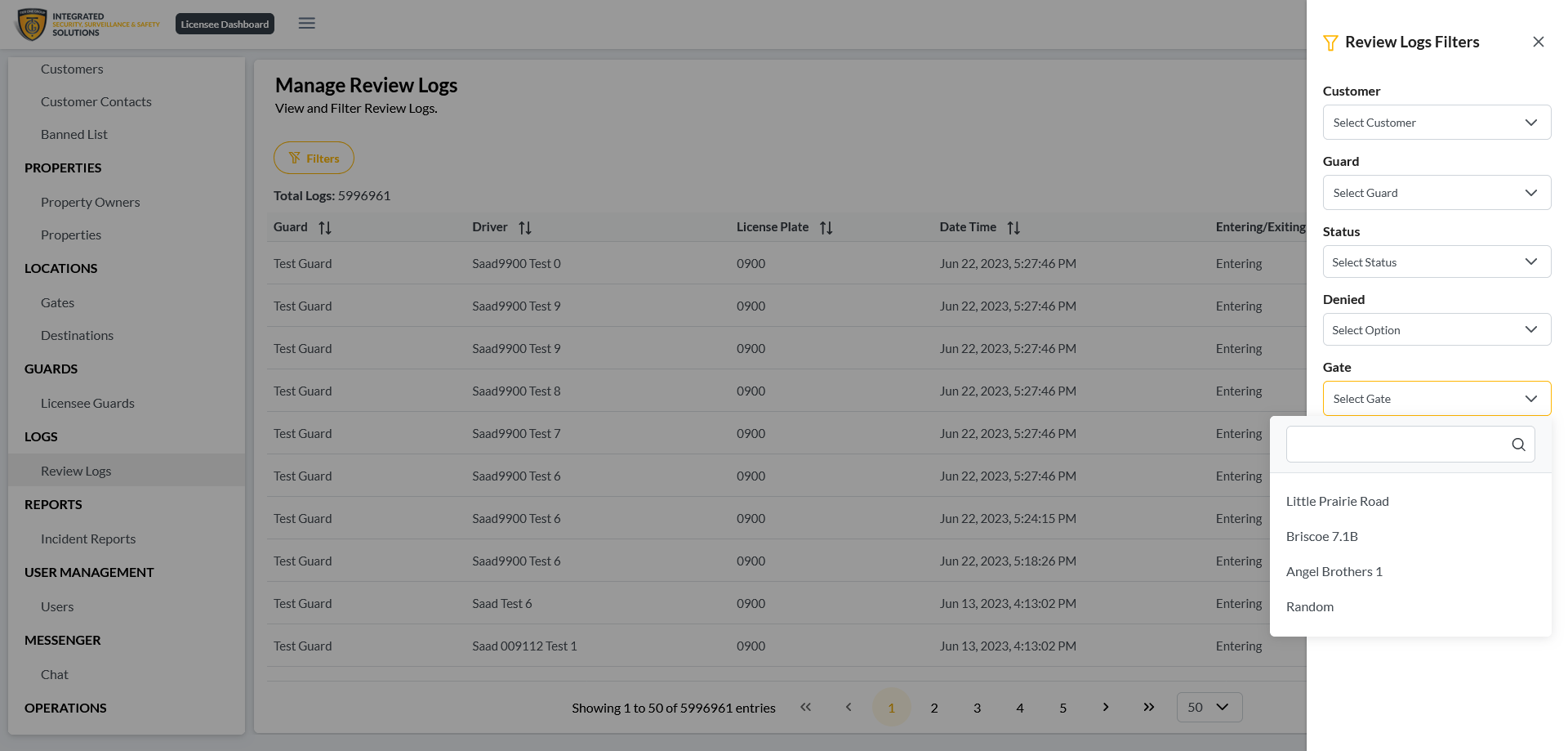Image resolution: width=1568 pixels, height=751 pixels.
Task: Choose Briscoe 7.1B gate option
Action: (x=1410, y=537)
